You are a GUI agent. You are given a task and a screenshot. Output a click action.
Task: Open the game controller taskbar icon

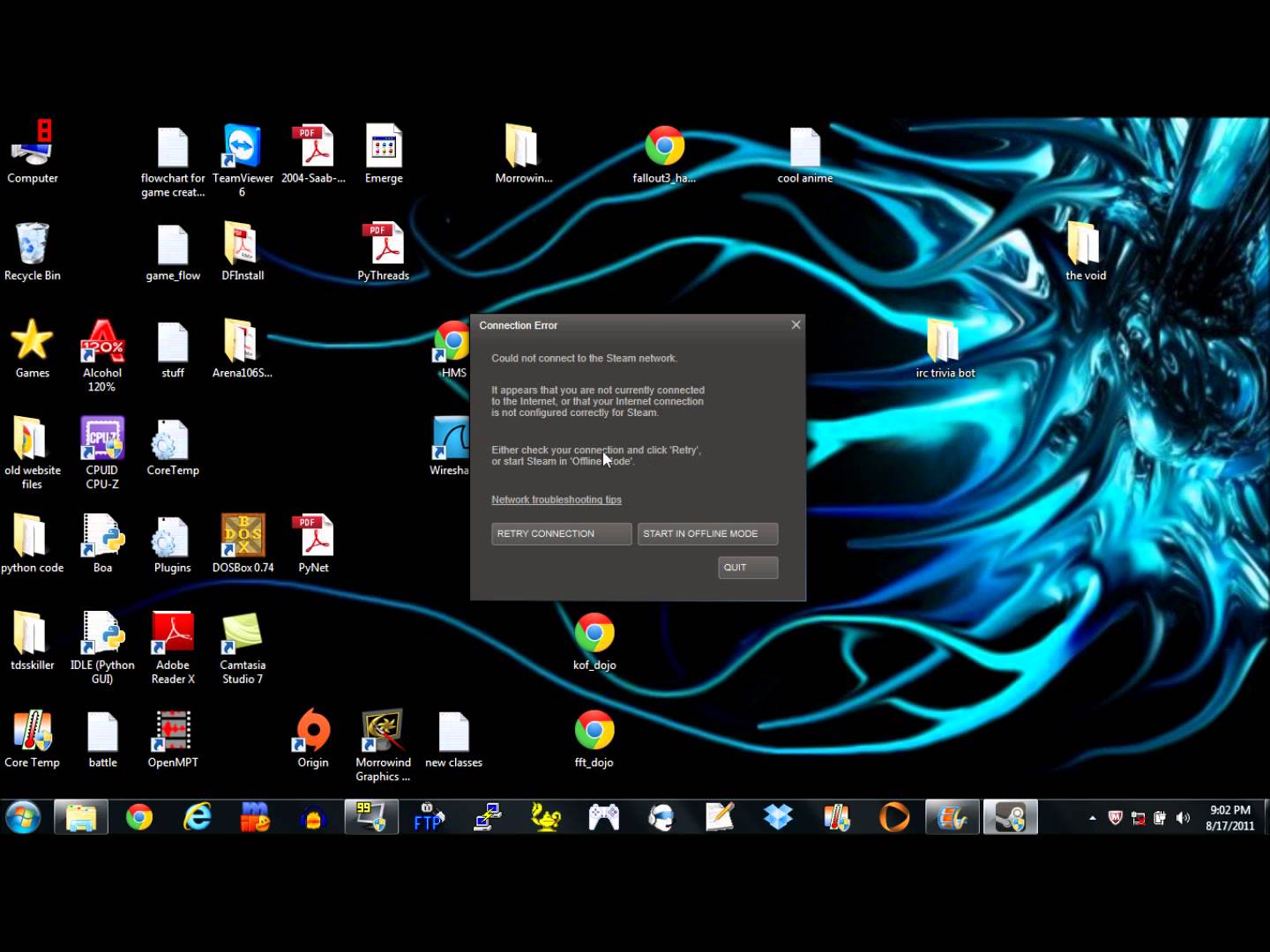click(604, 818)
